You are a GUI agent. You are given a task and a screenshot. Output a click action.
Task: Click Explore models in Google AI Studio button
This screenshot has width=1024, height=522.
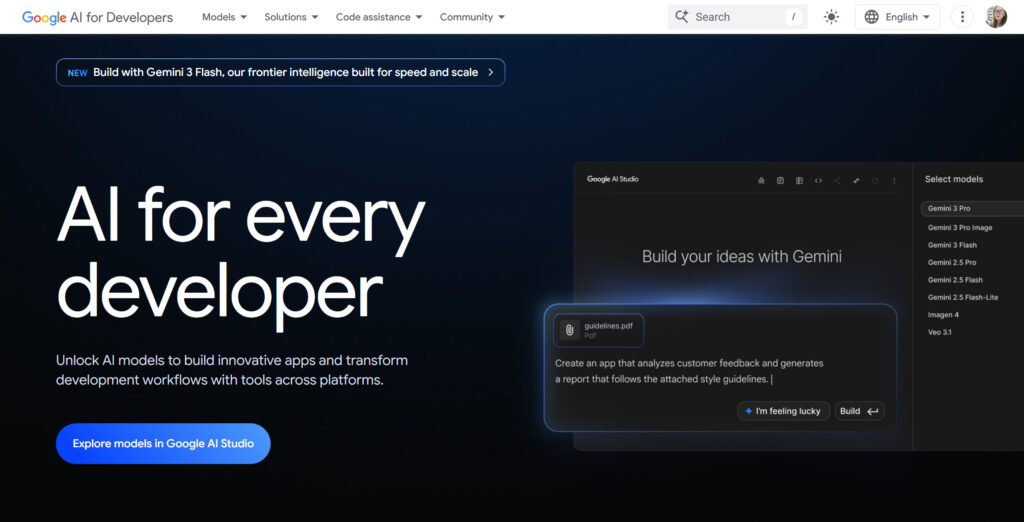point(163,444)
